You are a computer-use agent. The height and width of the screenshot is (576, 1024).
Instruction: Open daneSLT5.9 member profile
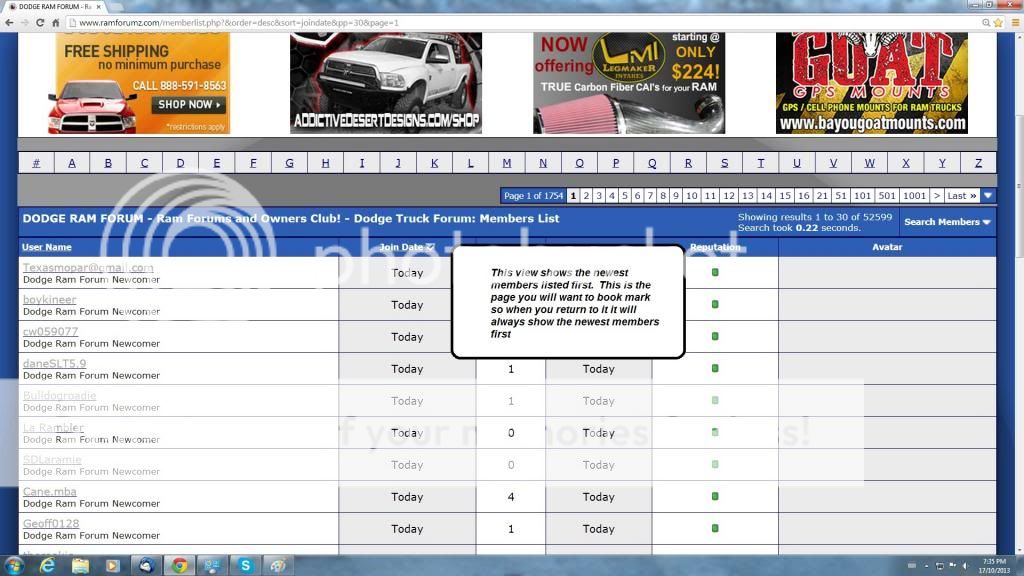tap(54, 363)
